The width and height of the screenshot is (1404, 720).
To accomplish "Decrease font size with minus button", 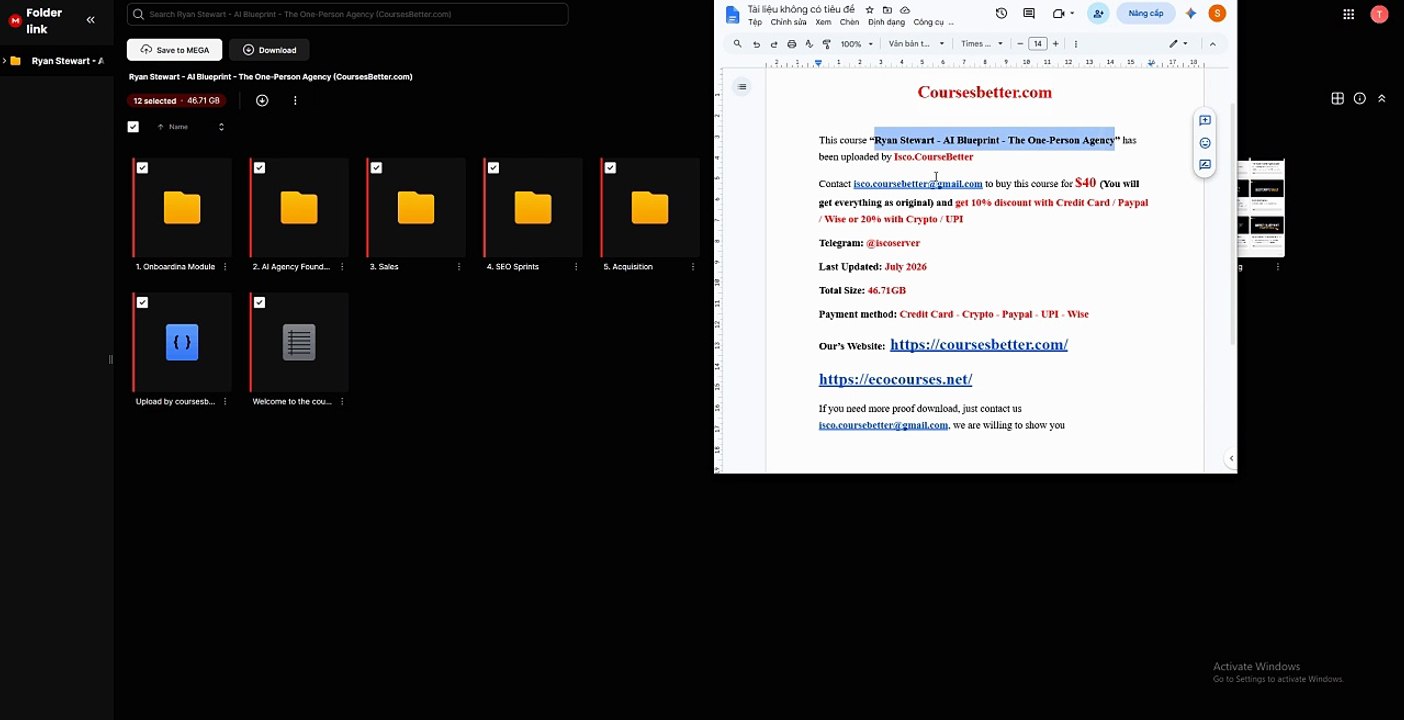I will point(1020,44).
